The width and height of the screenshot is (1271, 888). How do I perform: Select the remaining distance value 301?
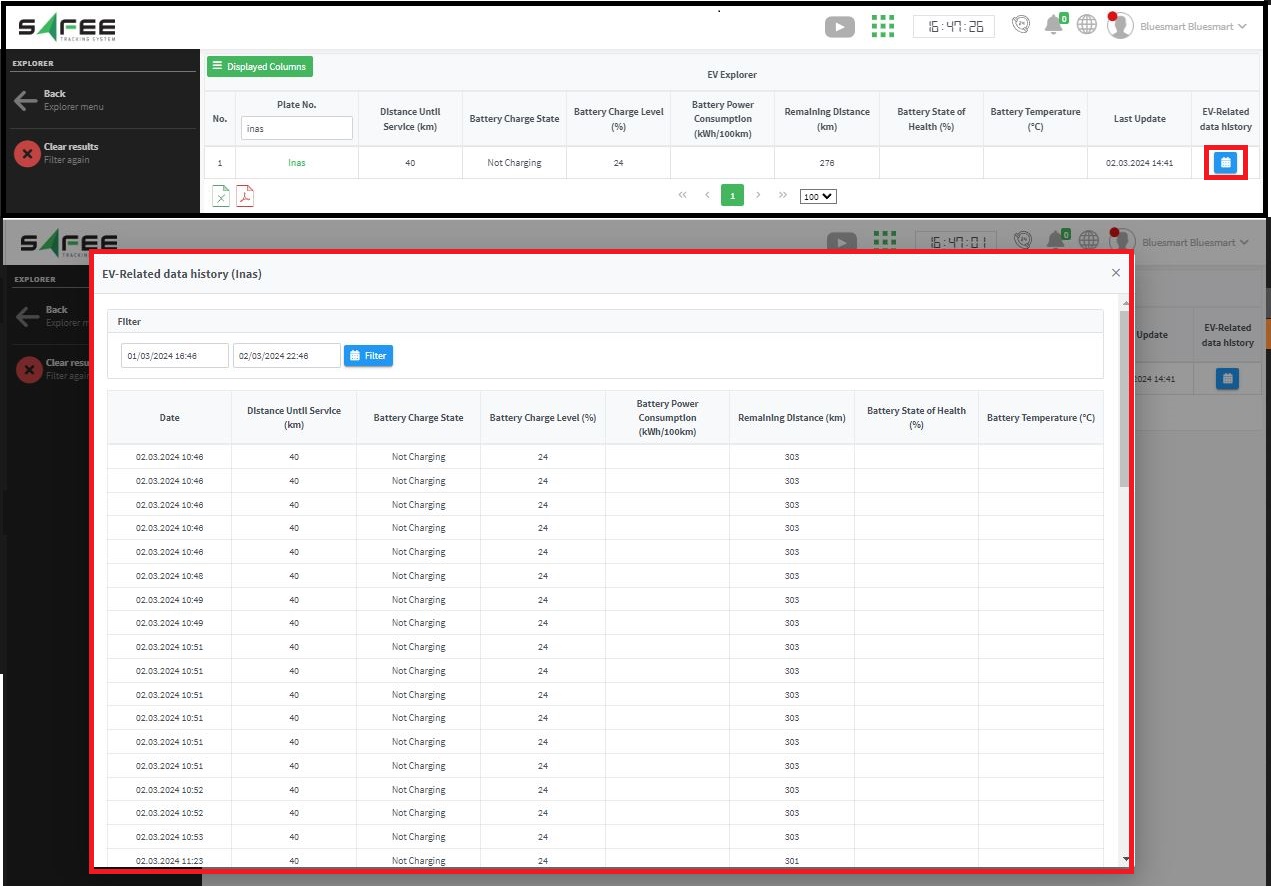pos(792,860)
